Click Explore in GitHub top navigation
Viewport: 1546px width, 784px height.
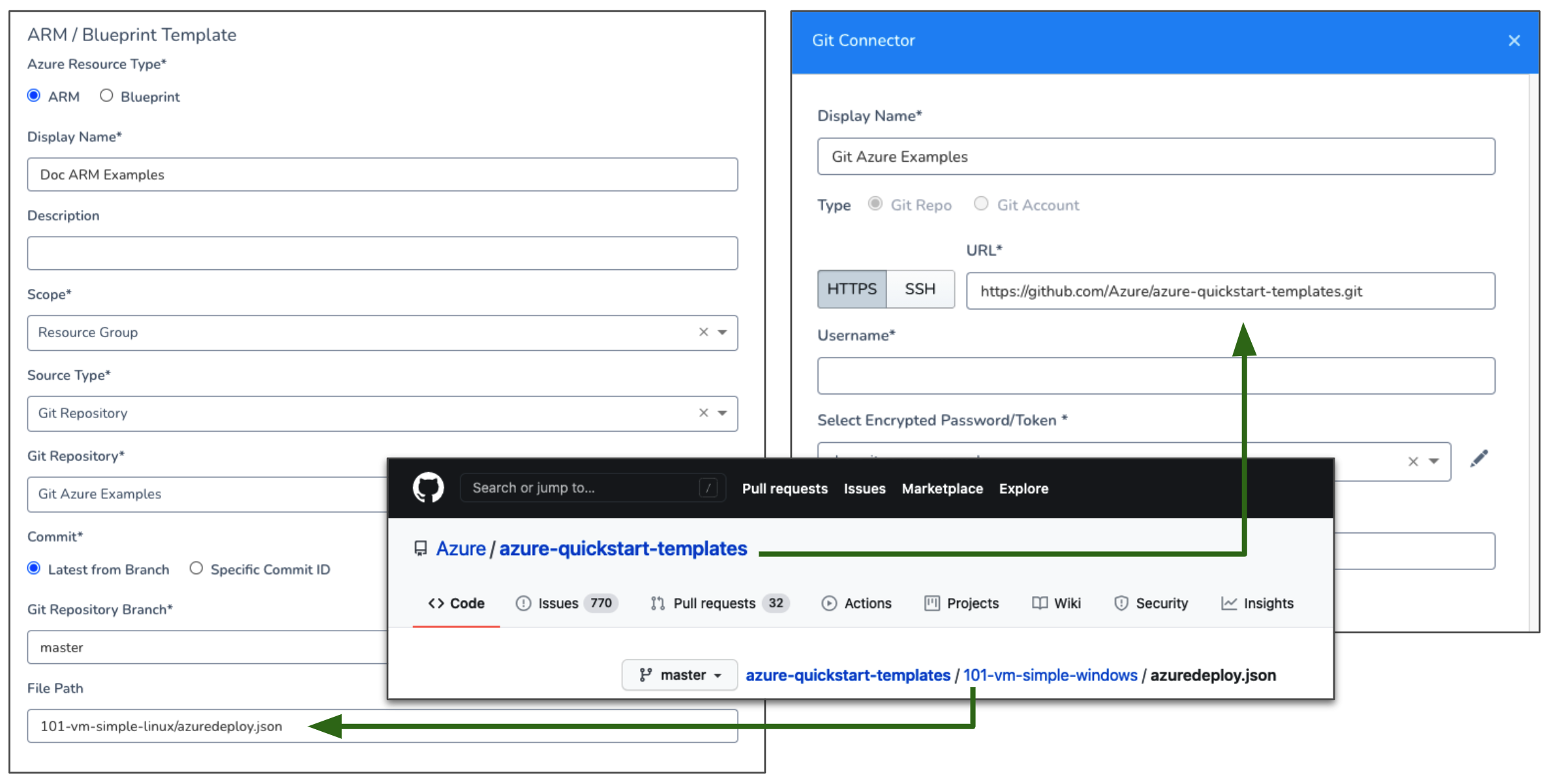(x=1023, y=489)
